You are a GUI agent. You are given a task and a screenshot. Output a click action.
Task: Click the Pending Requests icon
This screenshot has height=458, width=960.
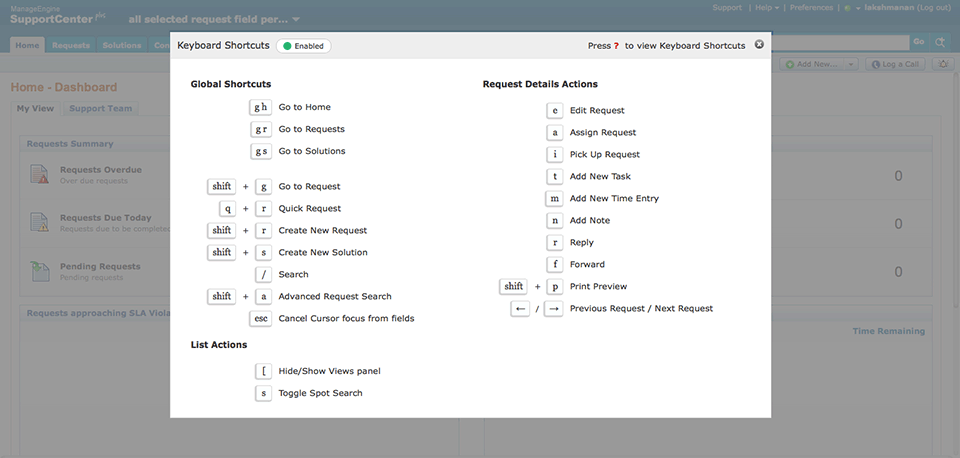click(x=39, y=271)
